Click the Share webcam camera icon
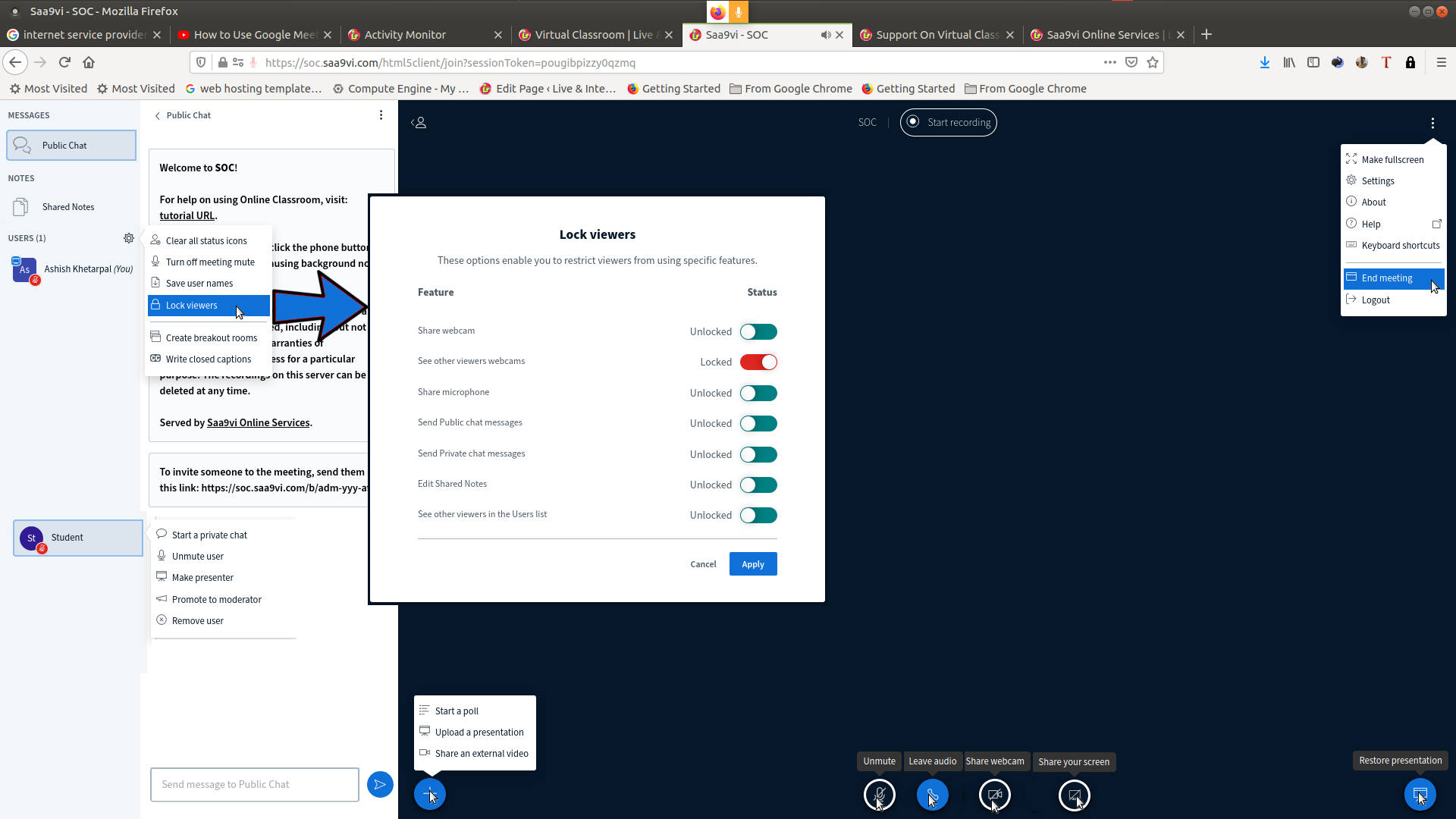The image size is (1456, 819). [x=994, y=795]
